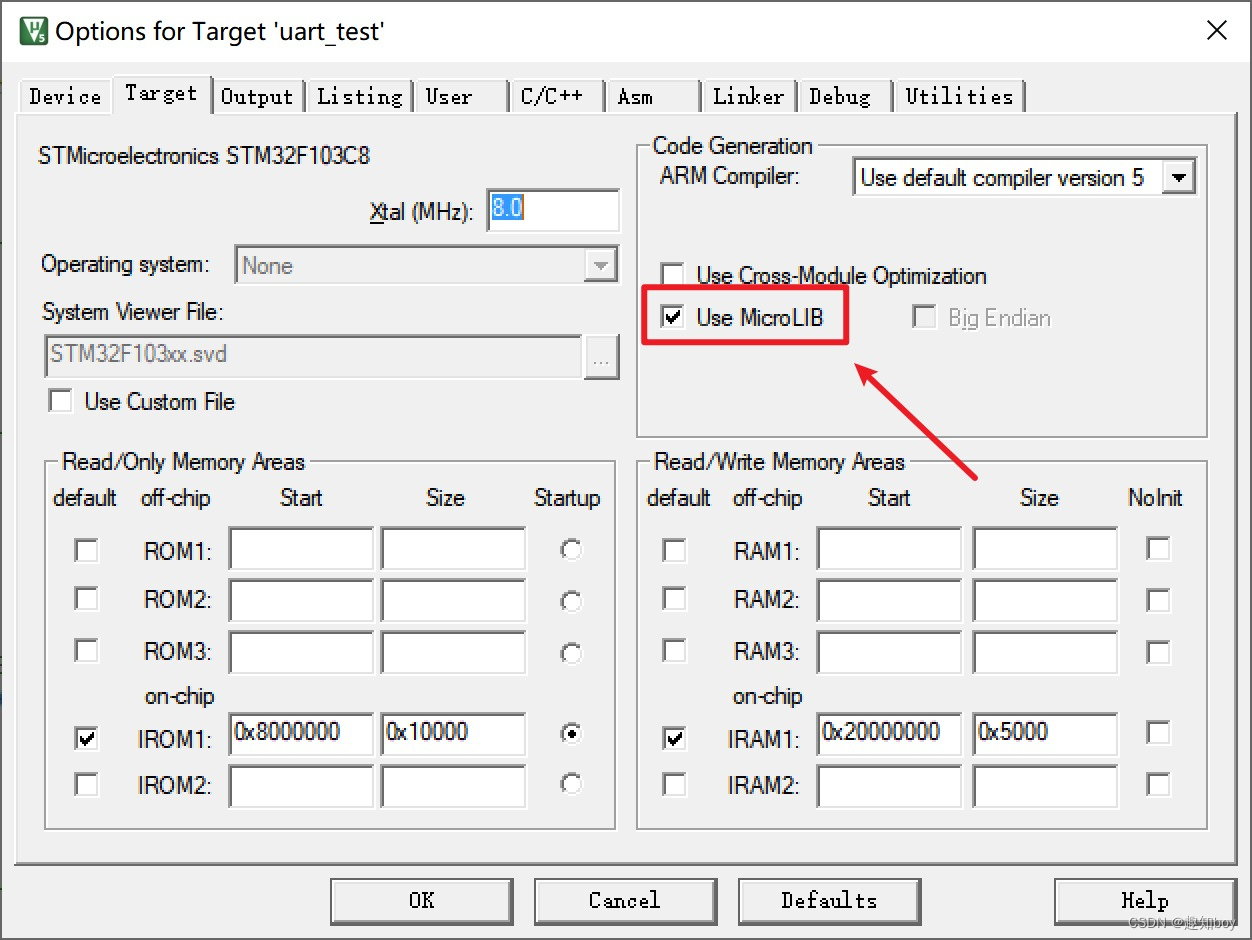Toggle the Use MicroLIB checkbox
This screenshot has height=940, width=1252.
[673, 317]
